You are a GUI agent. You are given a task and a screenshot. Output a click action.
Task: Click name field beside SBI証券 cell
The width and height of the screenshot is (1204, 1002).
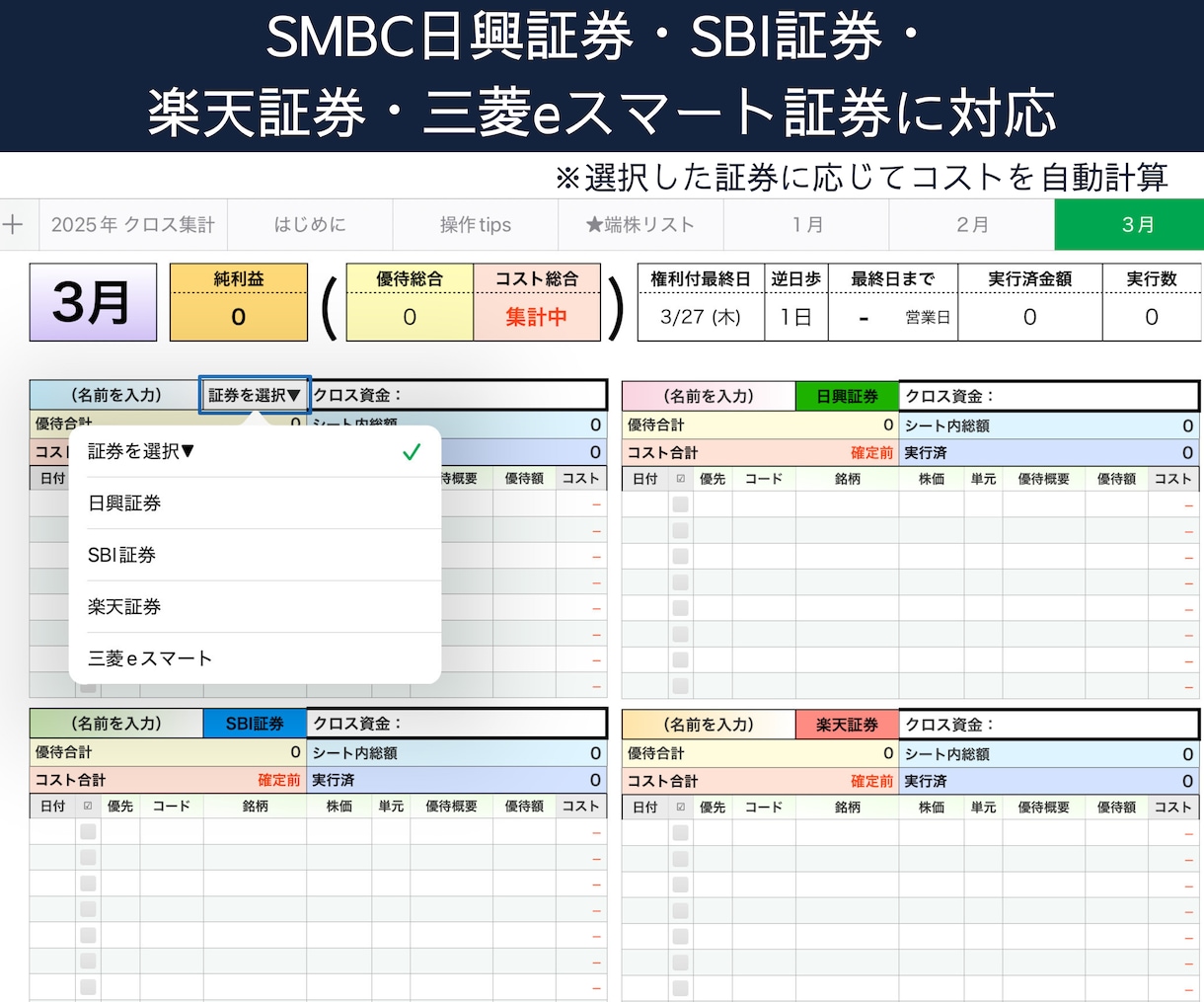pos(116,724)
